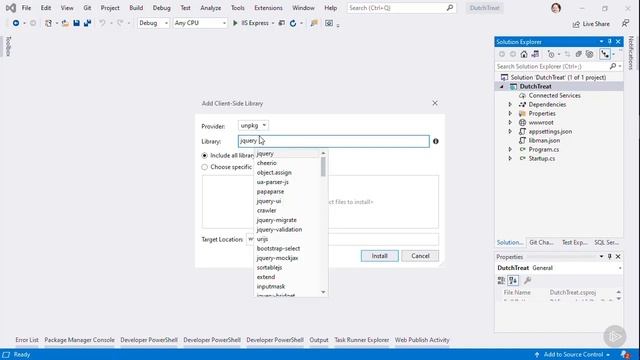Click the Pending Changes Filter clock icon
This screenshot has height=360, width=640.
pos(551,54)
